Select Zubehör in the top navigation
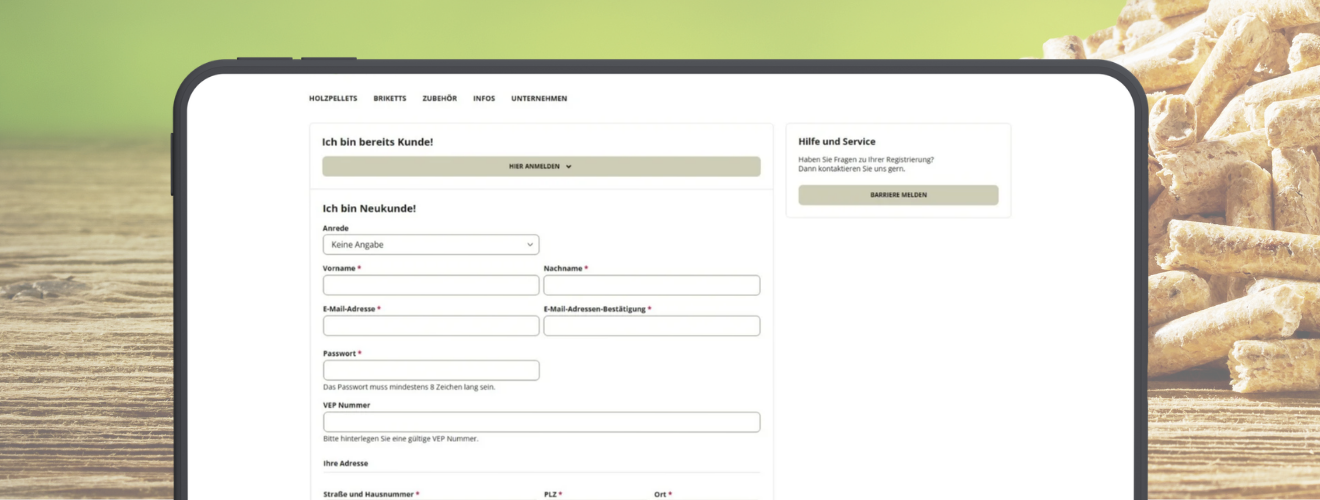The image size is (1320, 500). click(439, 99)
